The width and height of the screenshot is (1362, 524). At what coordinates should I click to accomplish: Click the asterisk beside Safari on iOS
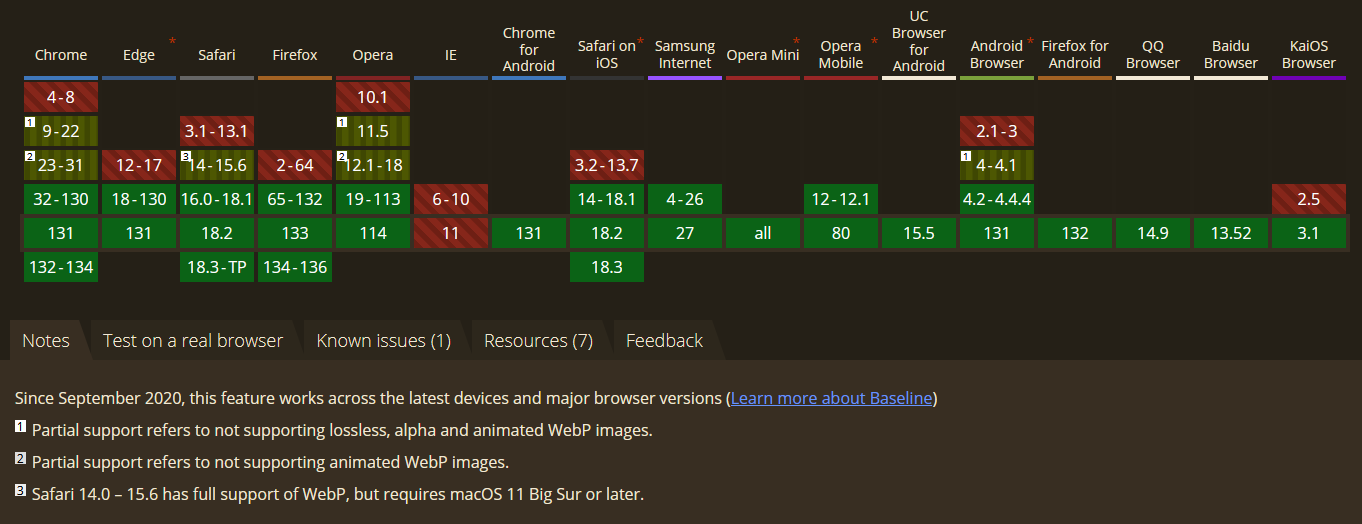(640, 41)
